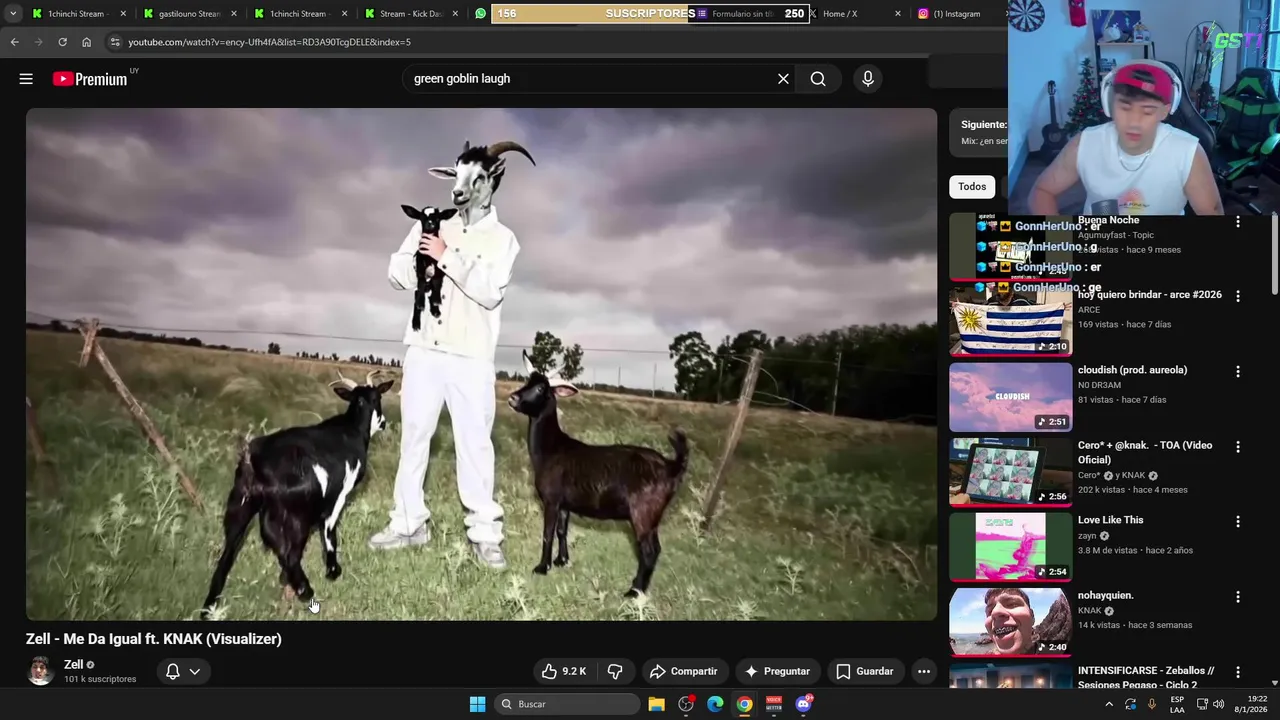Reload the current page
This screenshot has height=720, width=1280.
pos(62,42)
